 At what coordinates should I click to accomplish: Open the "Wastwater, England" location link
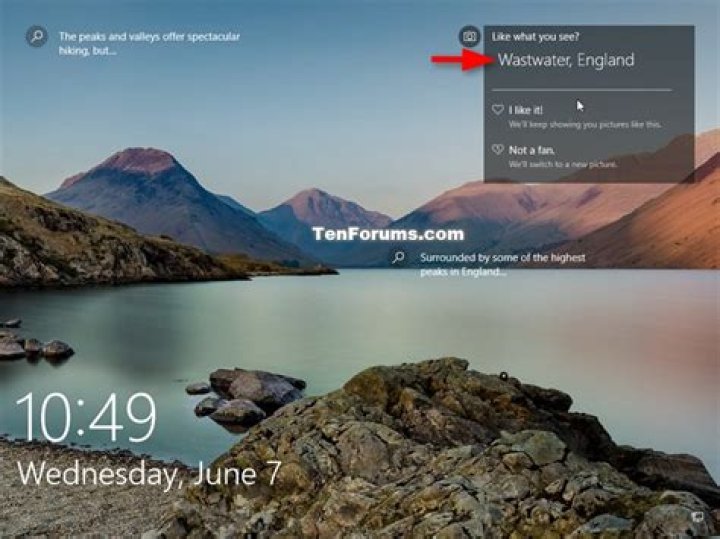click(x=566, y=60)
